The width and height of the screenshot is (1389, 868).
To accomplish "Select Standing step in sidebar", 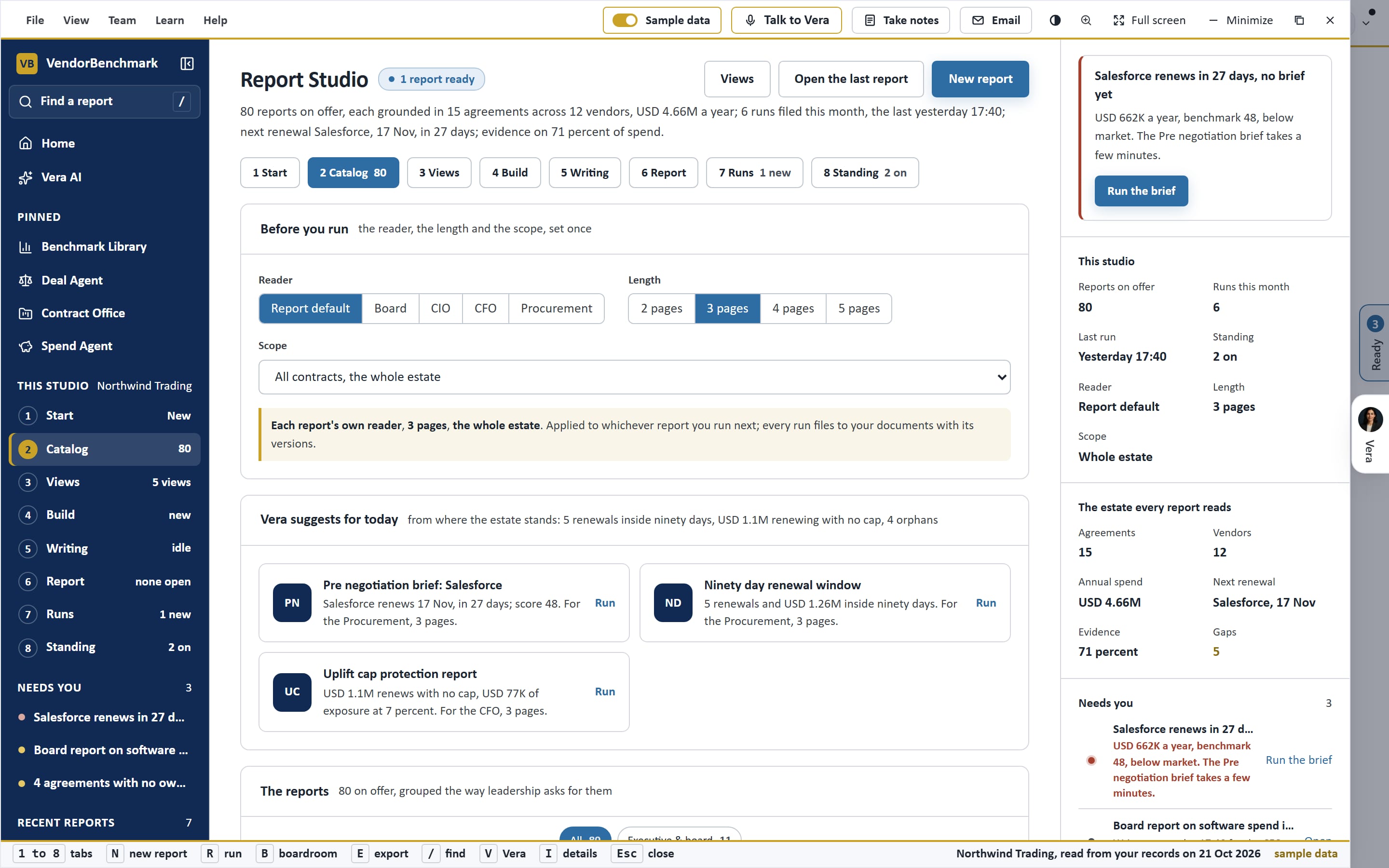I will 105,648.
